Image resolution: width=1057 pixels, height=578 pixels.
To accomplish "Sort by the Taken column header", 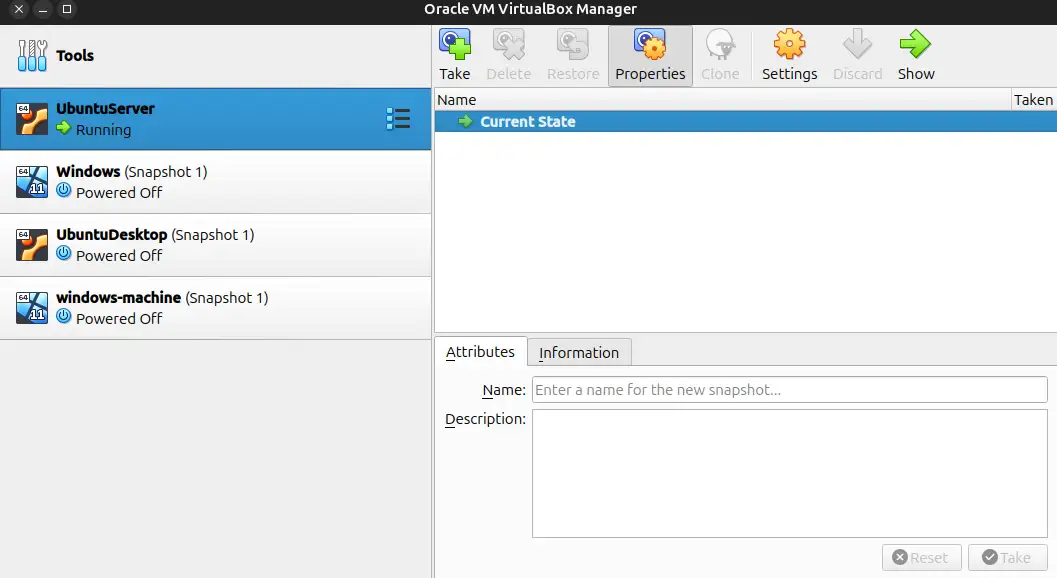I will pos(1034,100).
